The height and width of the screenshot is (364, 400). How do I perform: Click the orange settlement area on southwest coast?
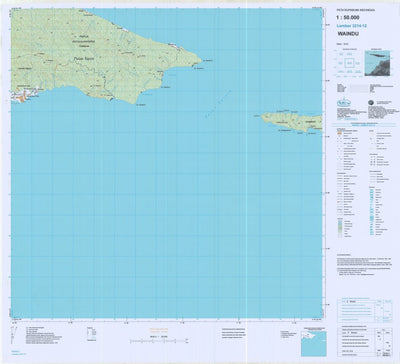22,98
